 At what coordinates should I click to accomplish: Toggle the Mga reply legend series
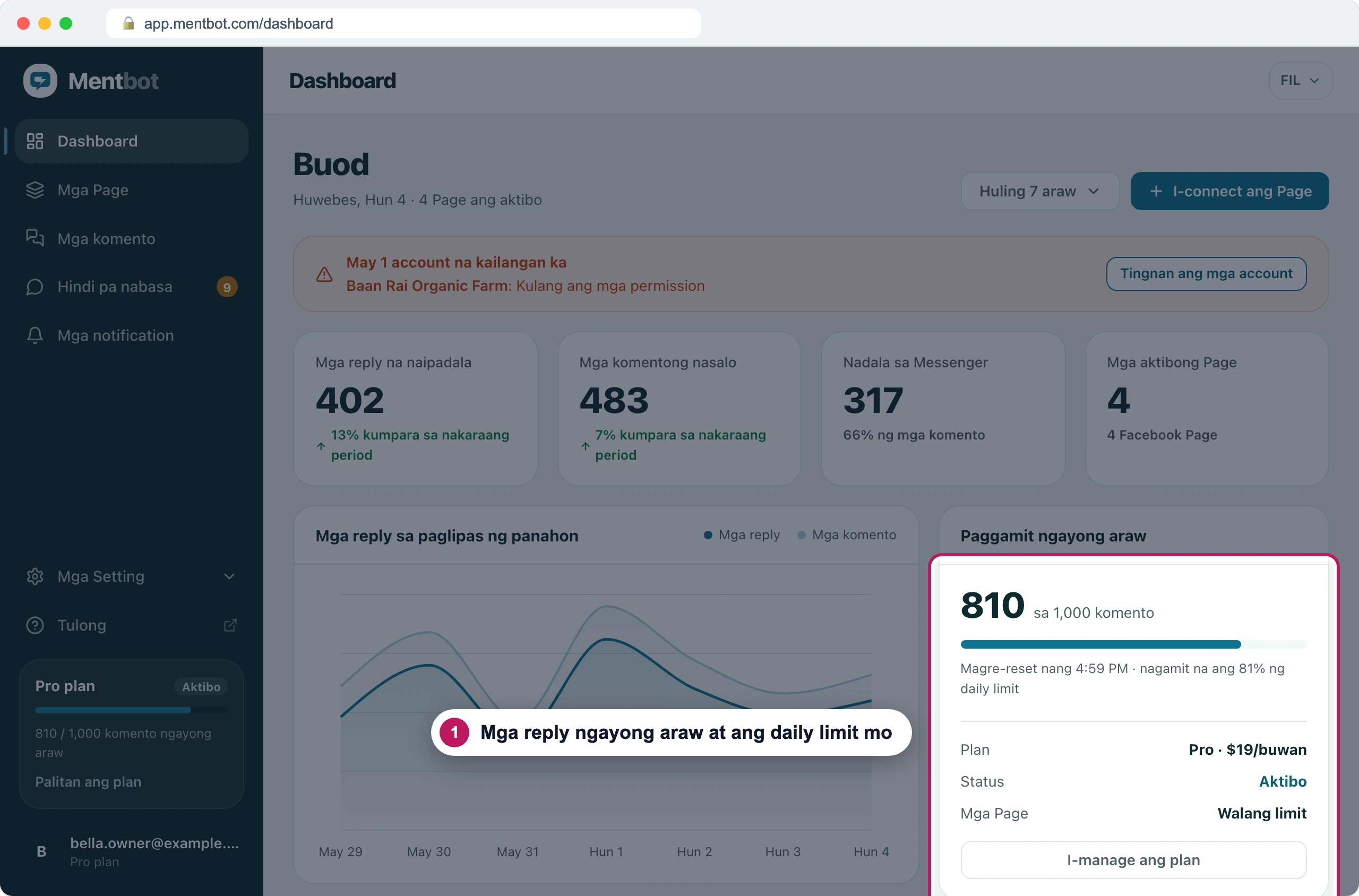click(741, 535)
